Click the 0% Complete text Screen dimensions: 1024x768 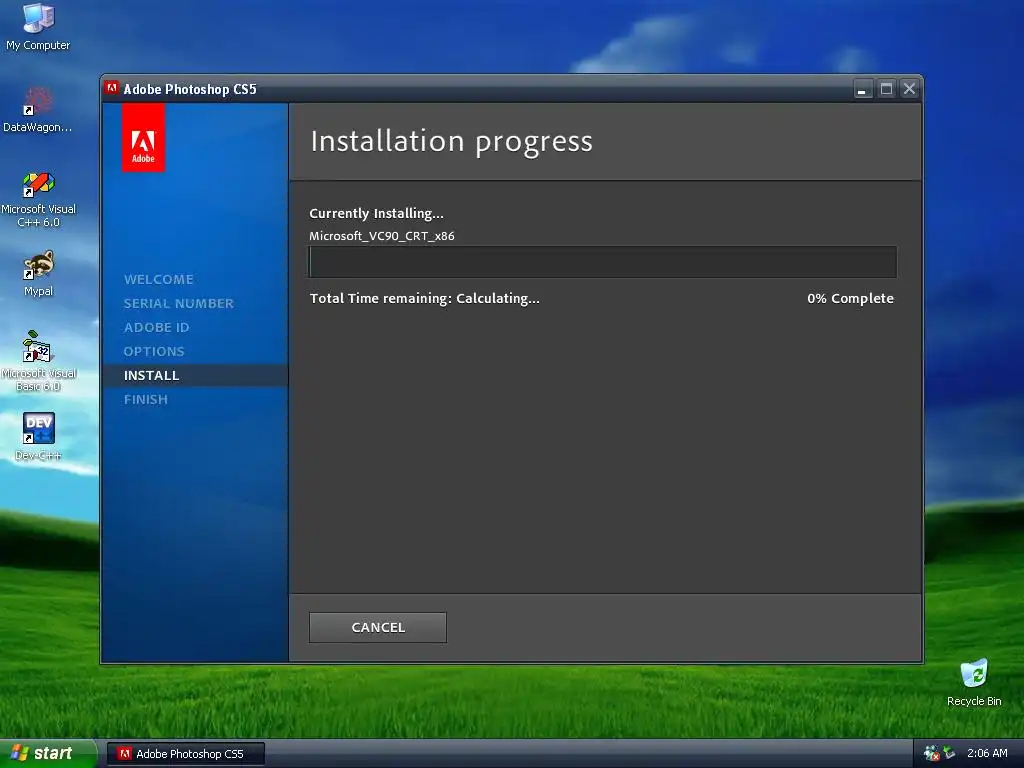click(850, 298)
